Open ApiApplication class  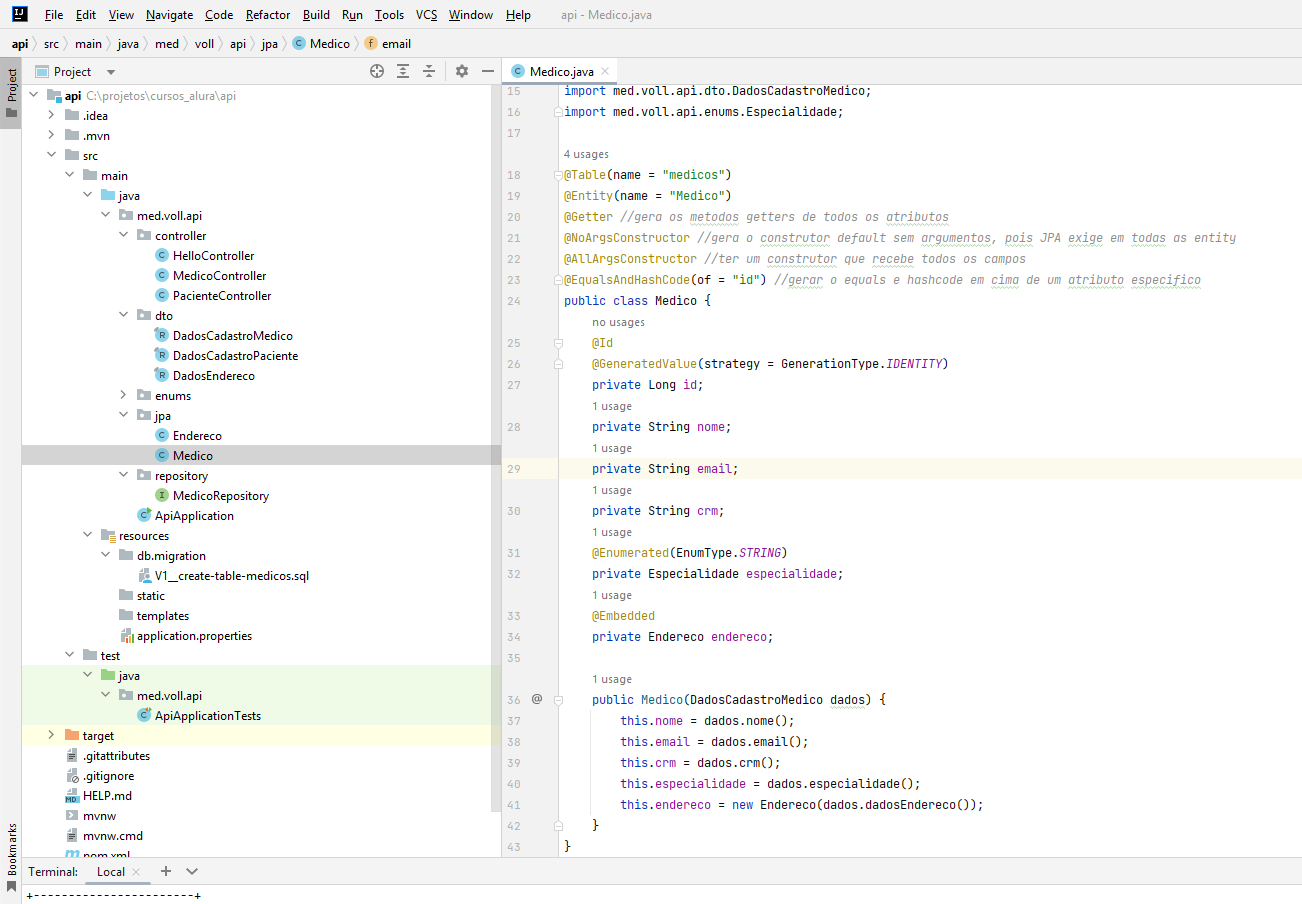pyautogui.click(x=194, y=516)
